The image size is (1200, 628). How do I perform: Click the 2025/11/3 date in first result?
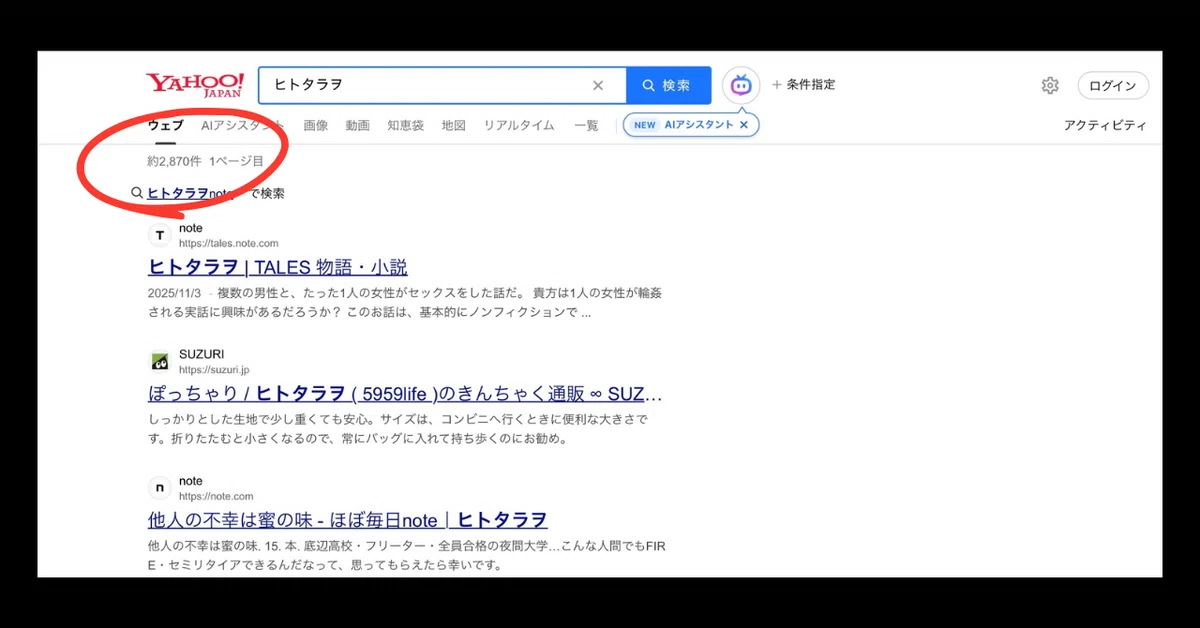coord(175,294)
